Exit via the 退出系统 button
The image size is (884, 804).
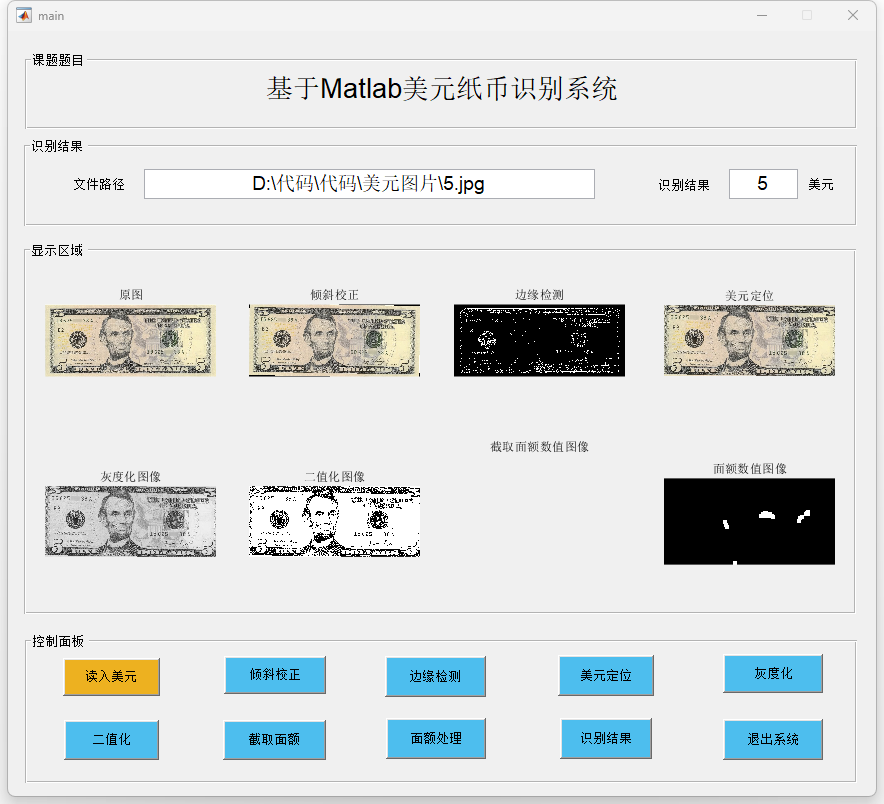point(773,740)
